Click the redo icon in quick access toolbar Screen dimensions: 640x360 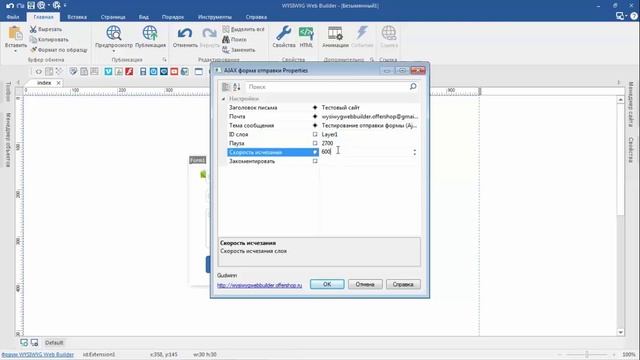(20, 5)
